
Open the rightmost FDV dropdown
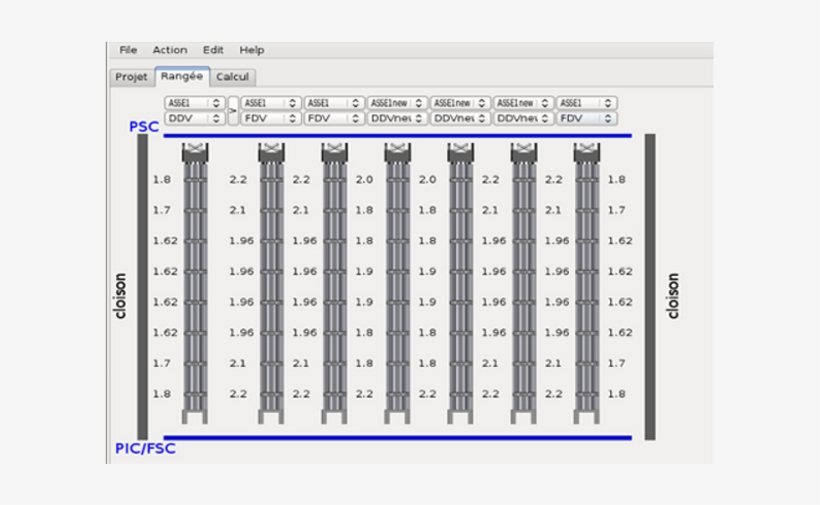587,118
